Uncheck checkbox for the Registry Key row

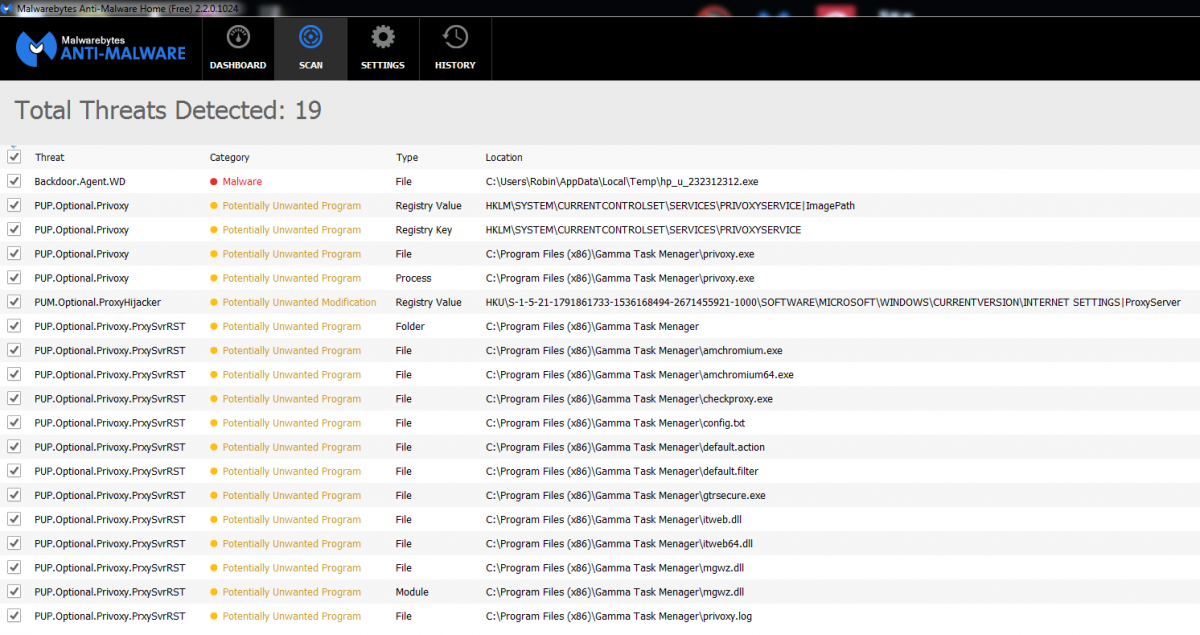coord(14,229)
